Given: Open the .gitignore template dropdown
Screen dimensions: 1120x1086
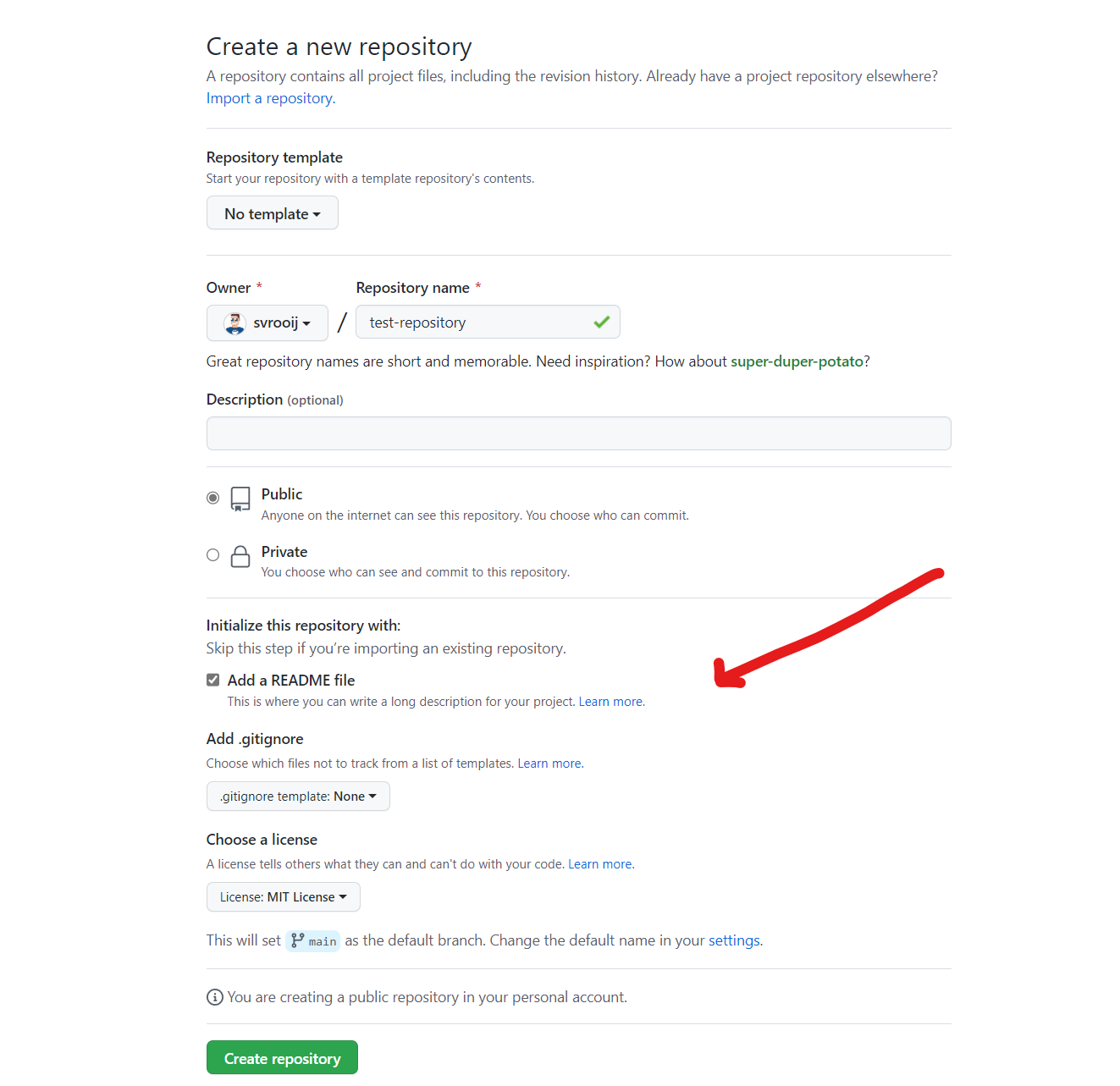Looking at the screenshot, I should pyautogui.click(x=297, y=796).
